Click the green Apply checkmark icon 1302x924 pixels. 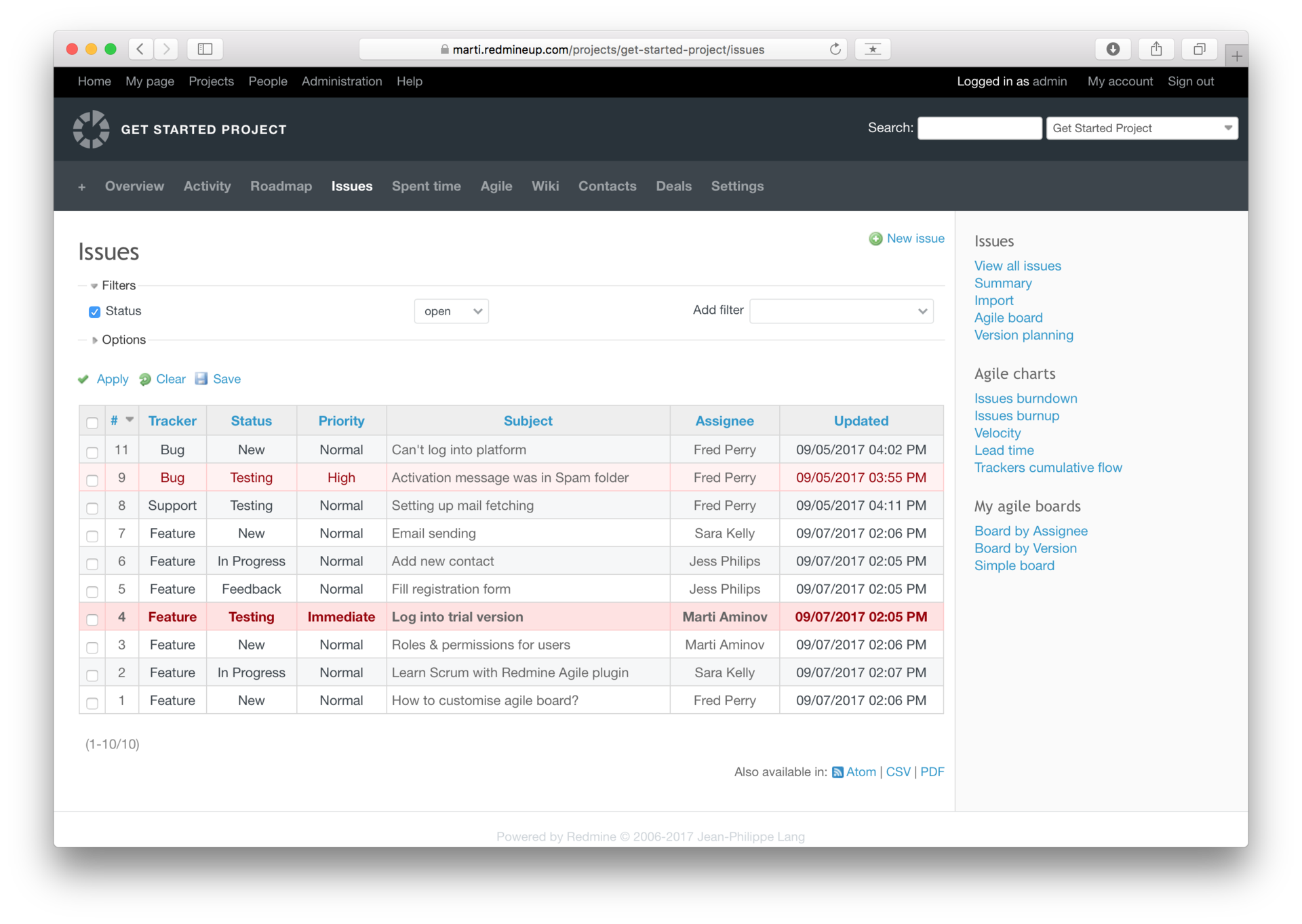[83, 379]
